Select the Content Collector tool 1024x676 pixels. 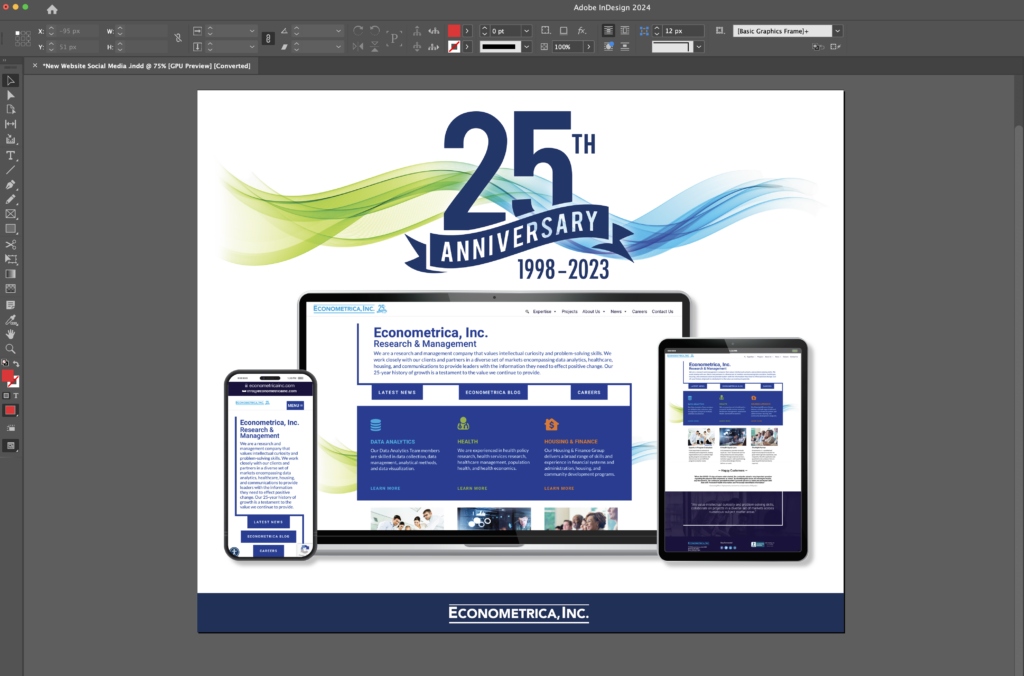[x=10, y=139]
